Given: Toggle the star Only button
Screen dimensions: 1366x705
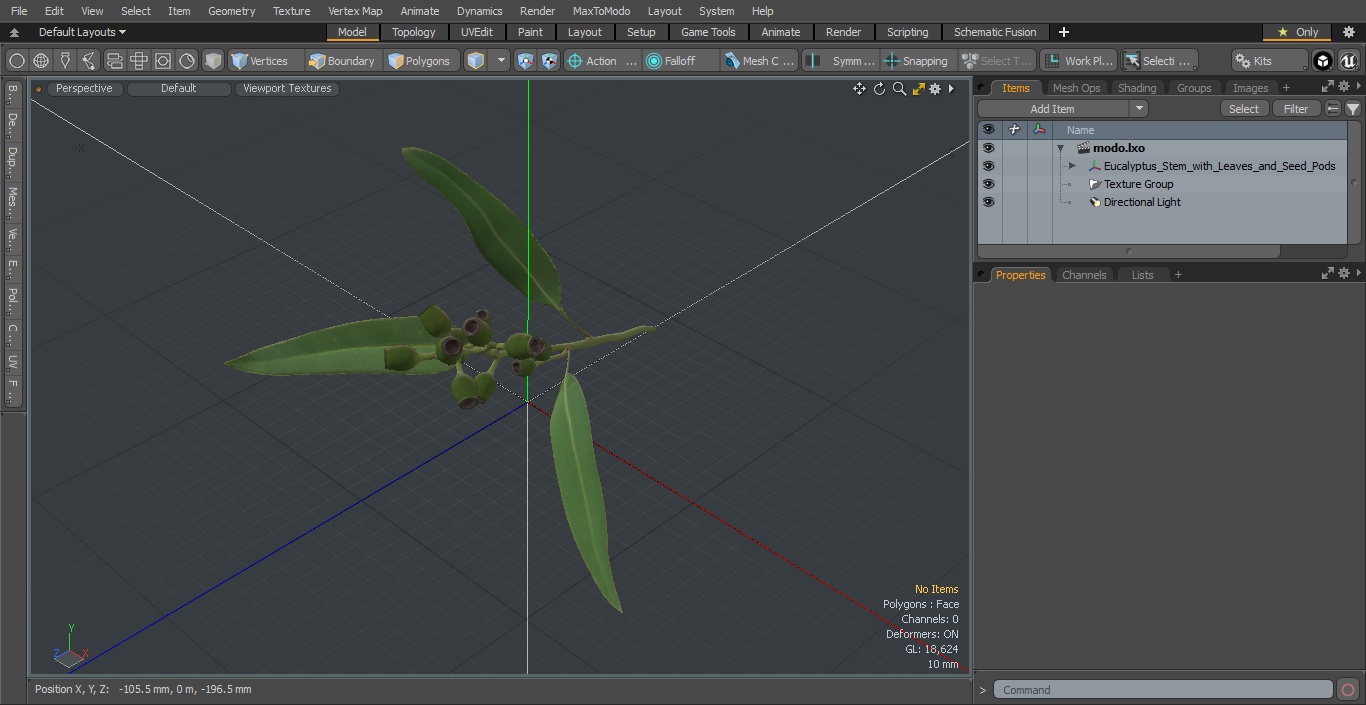Looking at the screenshot, I should click(1297, 32).
